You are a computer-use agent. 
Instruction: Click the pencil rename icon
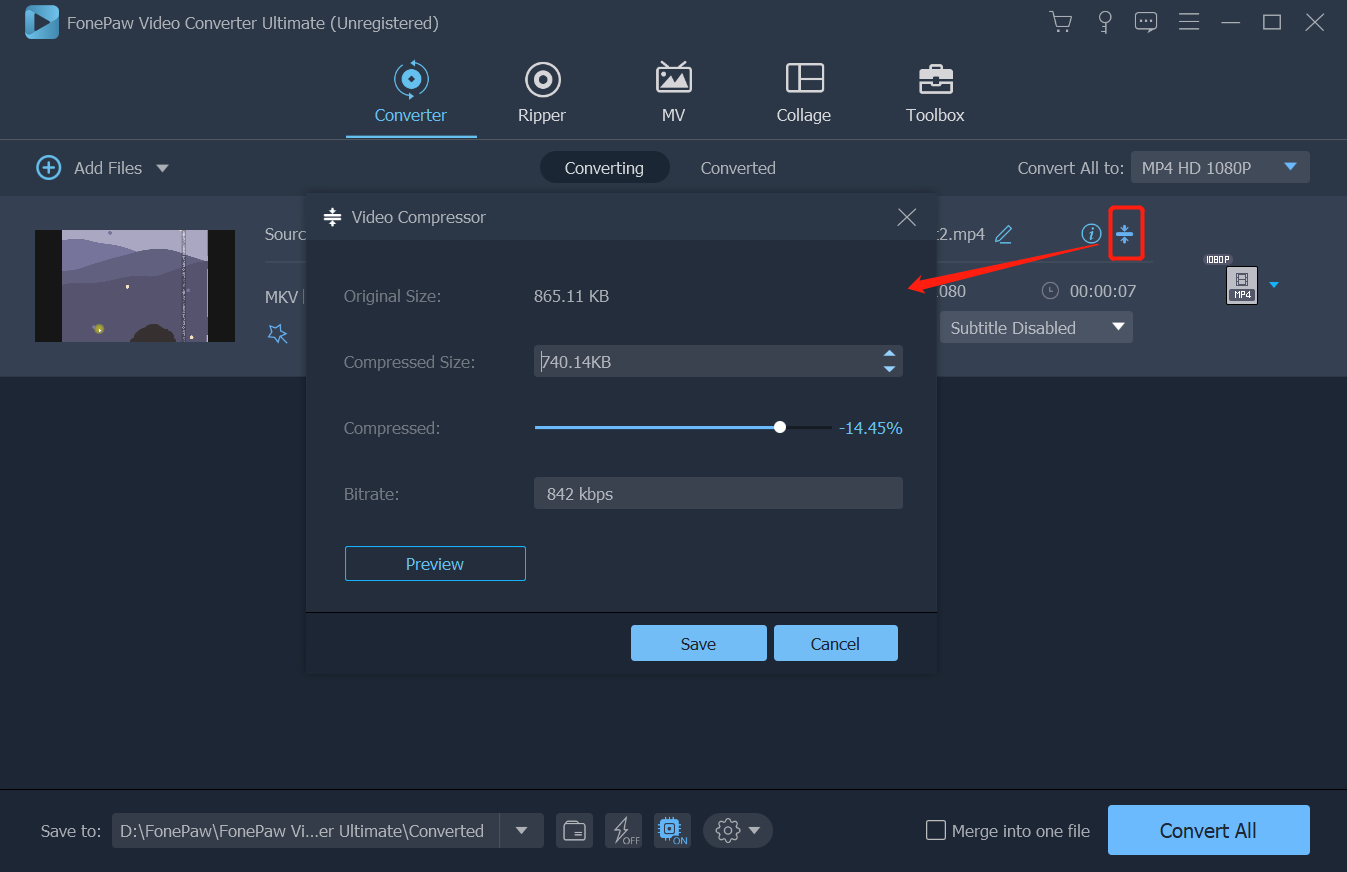(1004, 234)
